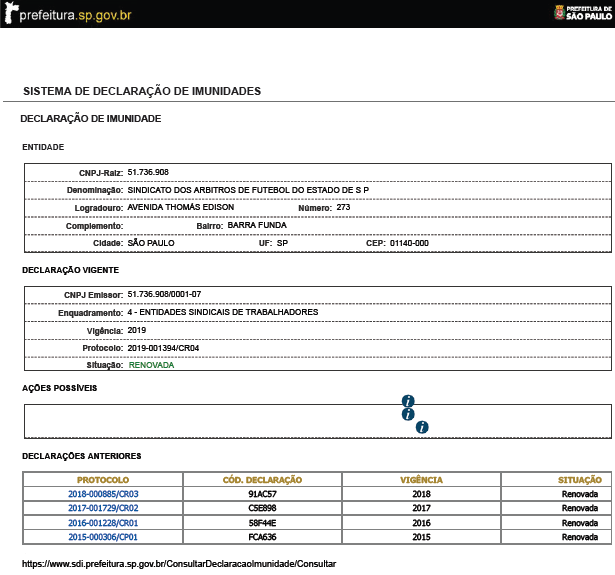Open protocol 2017-001729/CR02

pyautogui.click(x=103, y=508)
